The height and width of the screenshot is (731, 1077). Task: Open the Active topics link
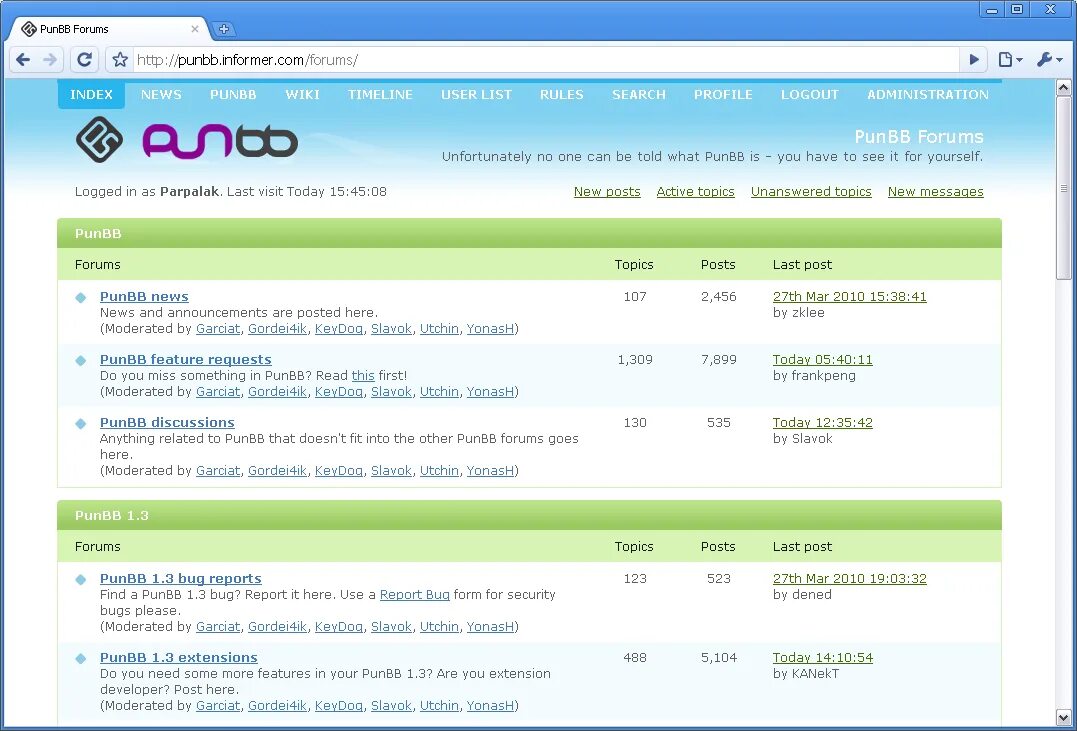[695, 192]
